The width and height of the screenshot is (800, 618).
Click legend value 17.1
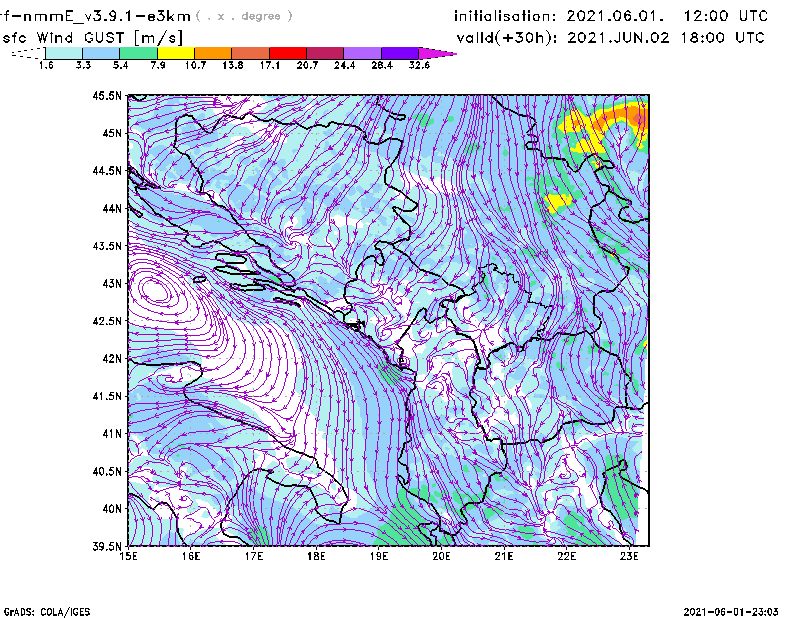point(270,65)
